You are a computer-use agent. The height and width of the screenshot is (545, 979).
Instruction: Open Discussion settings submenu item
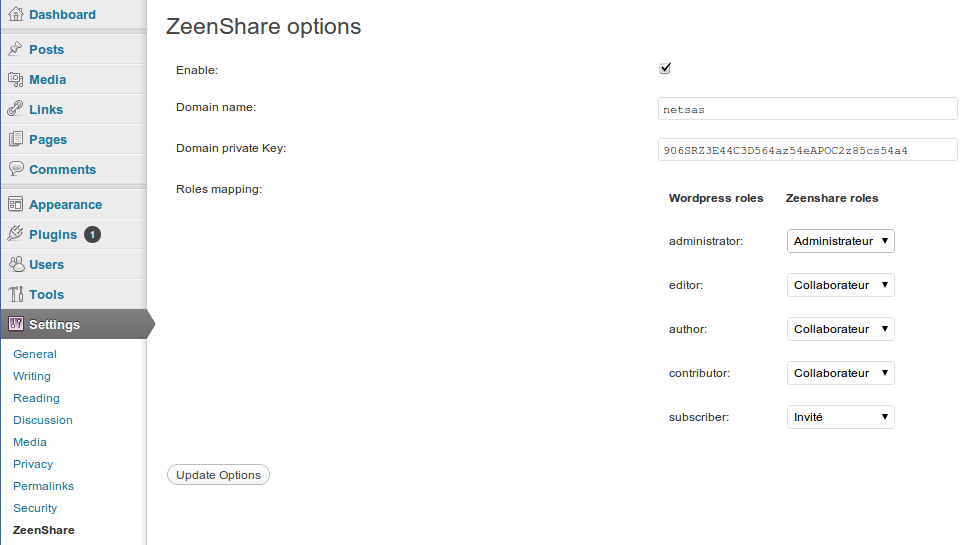pyautogui.click(x=42, y=420)
